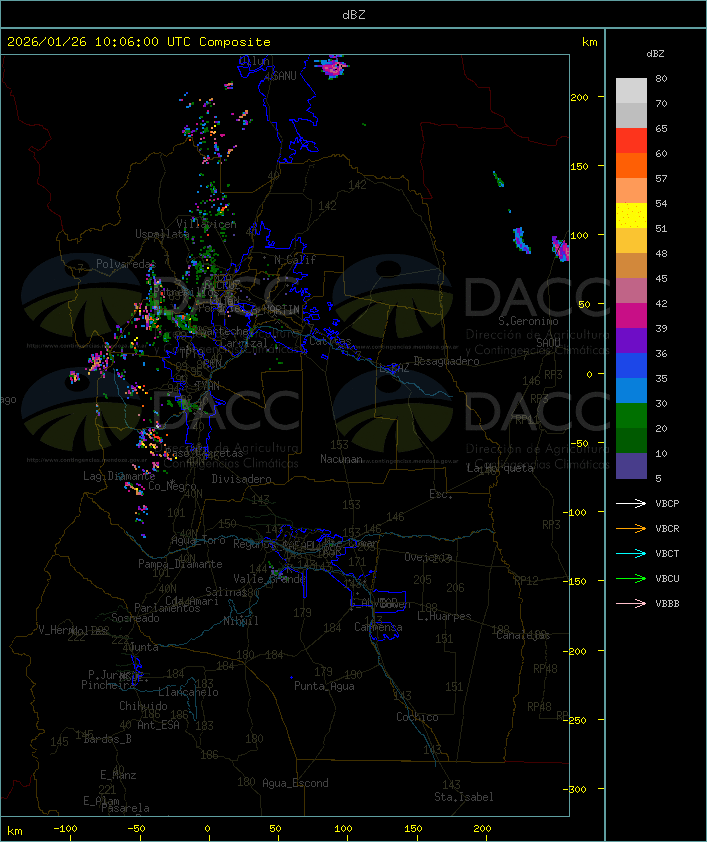Click the Canalejas place label
707x842 pixels.
[523, 635]
